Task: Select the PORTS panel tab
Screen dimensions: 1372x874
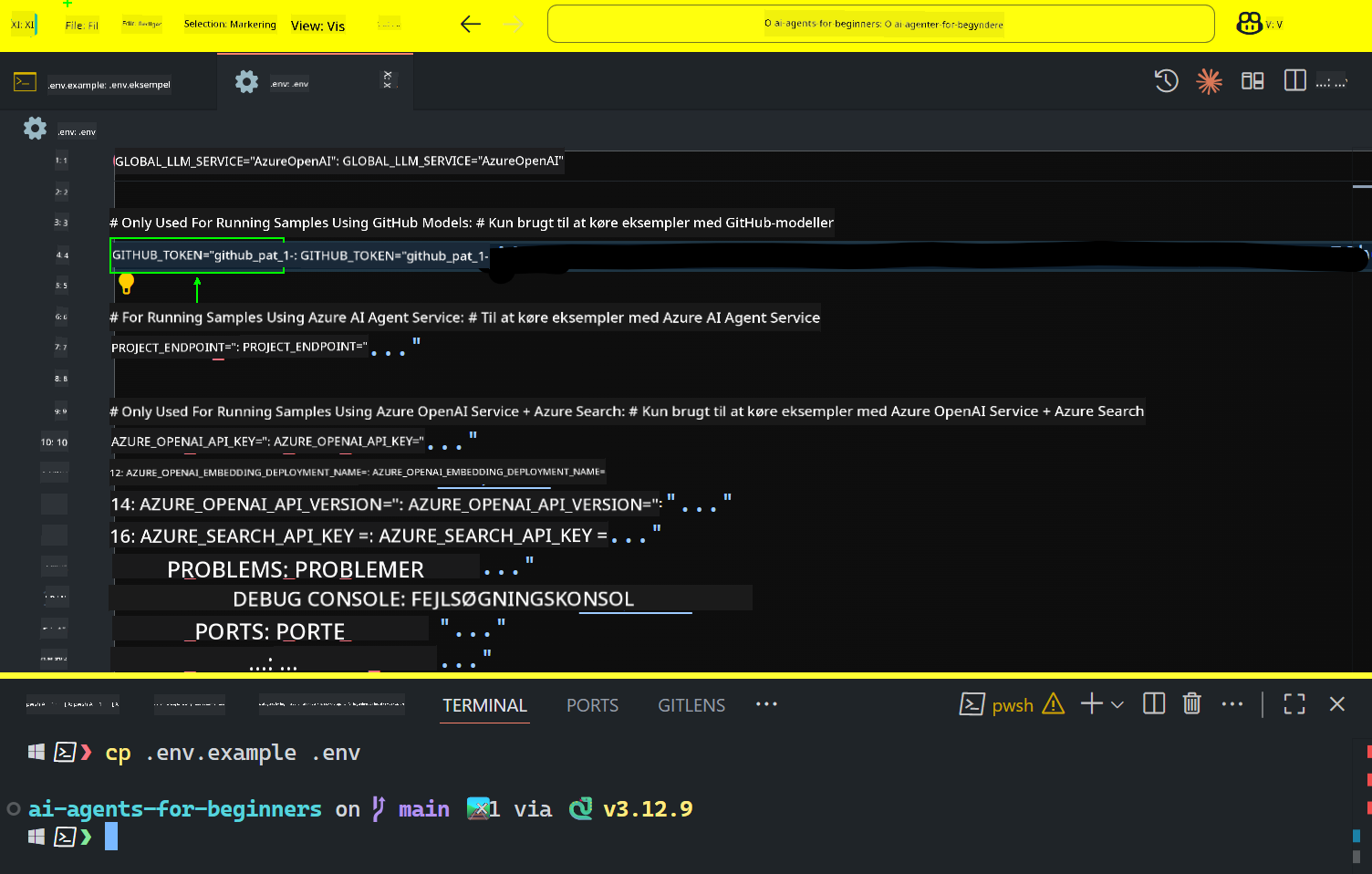Action: pyautogui.click(x=592, y=705)
